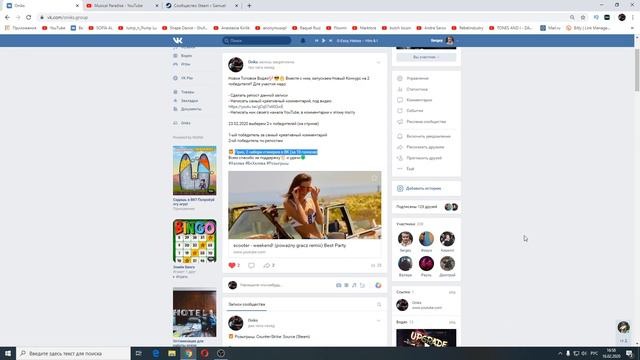Click Рассказать друзьям in community menu
This screenshot has width=640, height=360.
(x=426, y=147)
